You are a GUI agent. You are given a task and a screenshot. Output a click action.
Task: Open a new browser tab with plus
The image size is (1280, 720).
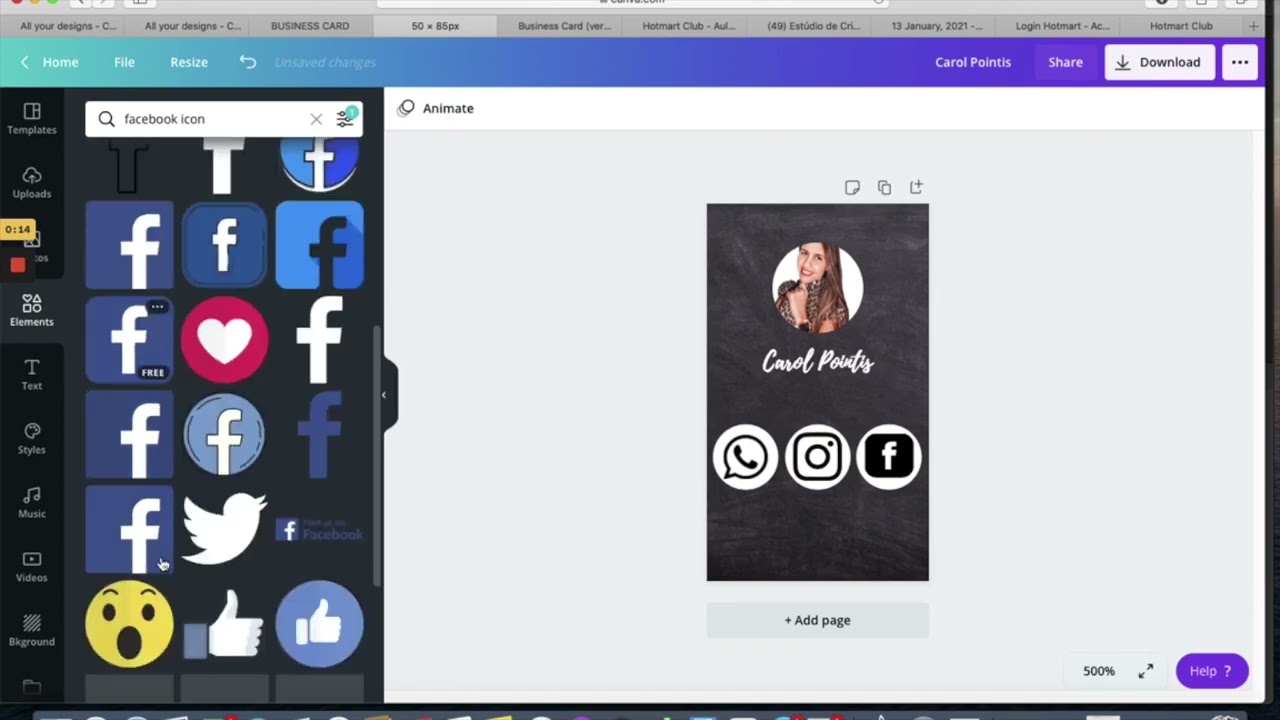(1254, 26)
